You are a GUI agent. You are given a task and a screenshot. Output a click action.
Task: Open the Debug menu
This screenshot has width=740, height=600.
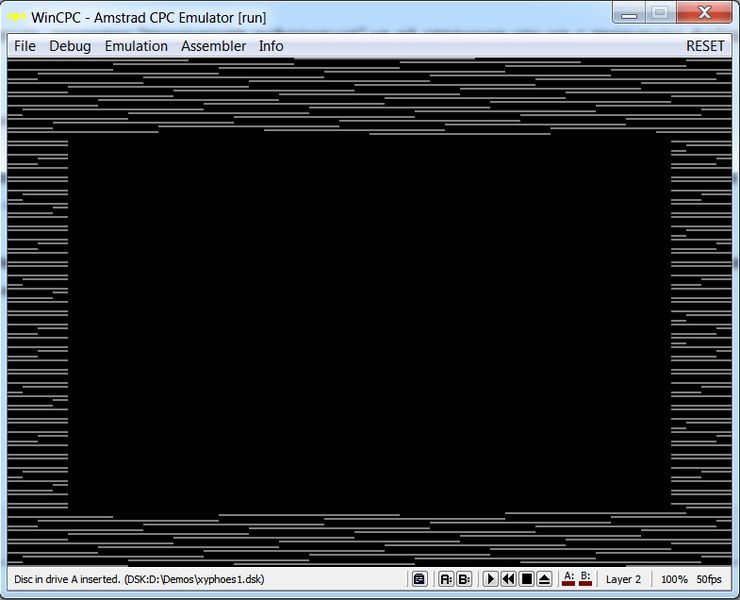point(70,46)
